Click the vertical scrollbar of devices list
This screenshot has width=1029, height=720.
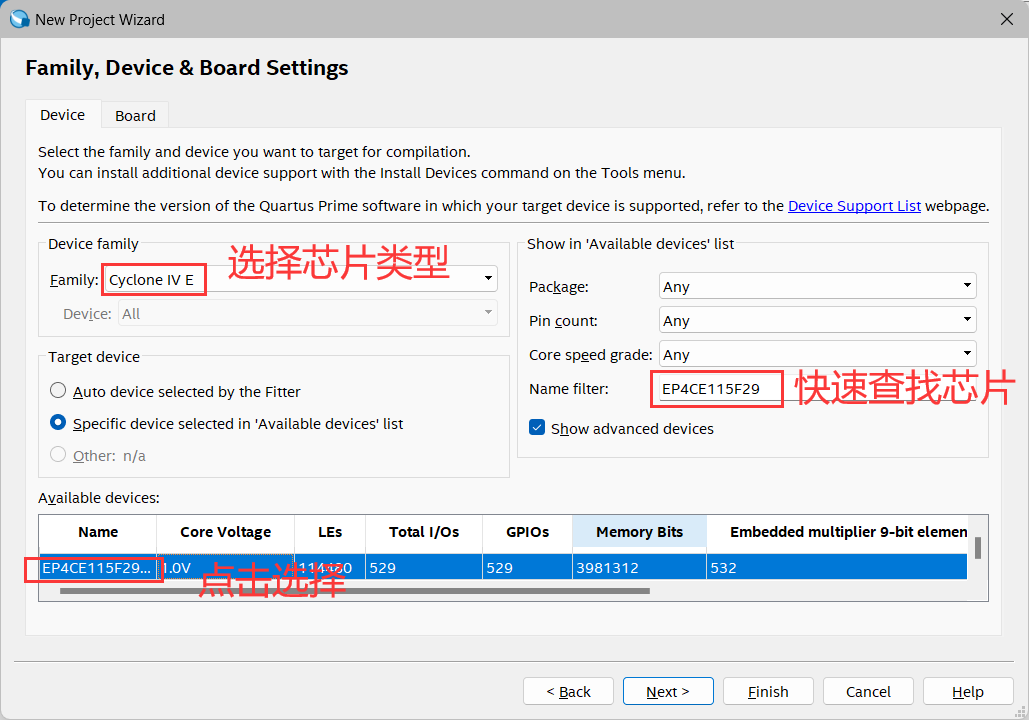click(977, 548)
